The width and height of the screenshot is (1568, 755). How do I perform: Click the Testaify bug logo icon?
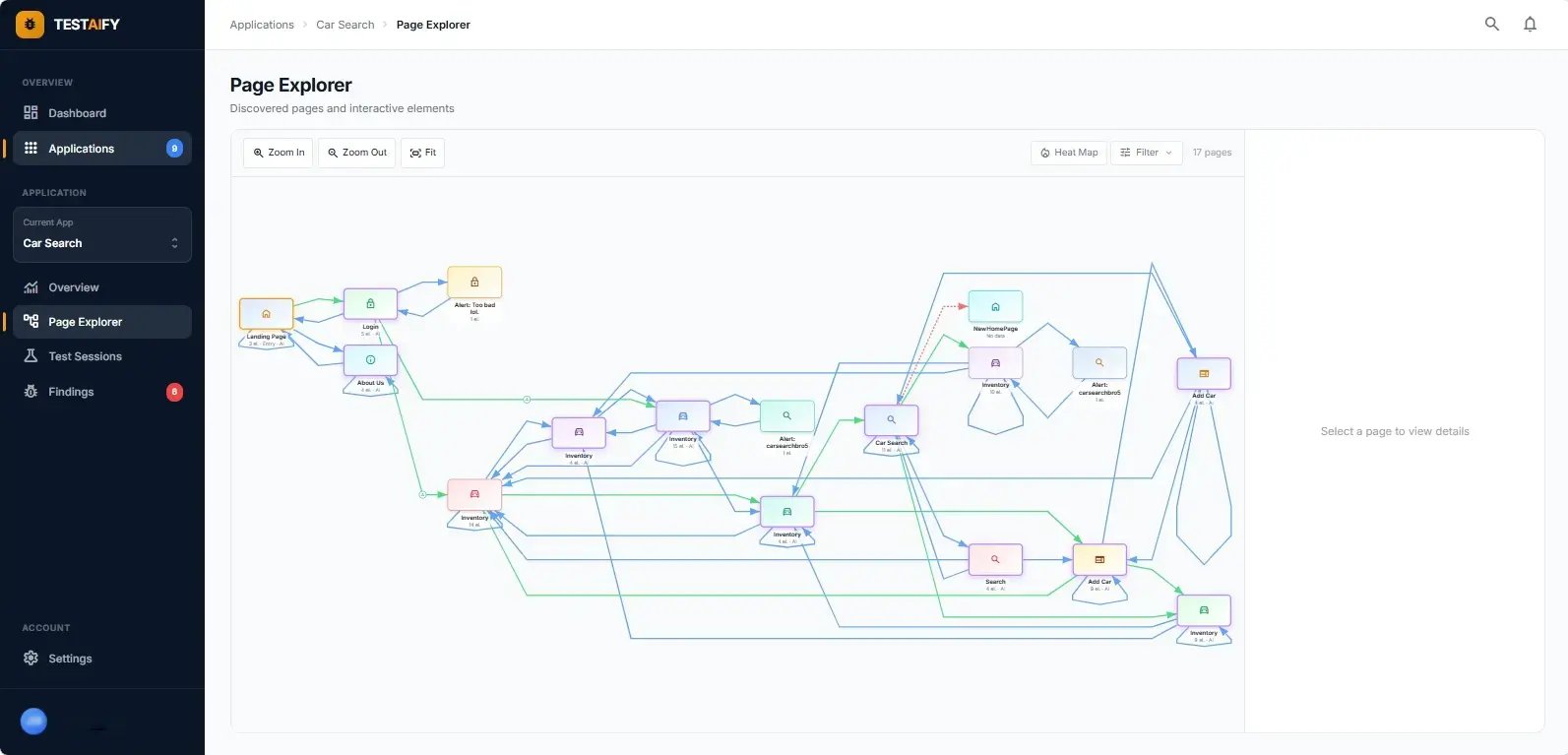point(30,25)
